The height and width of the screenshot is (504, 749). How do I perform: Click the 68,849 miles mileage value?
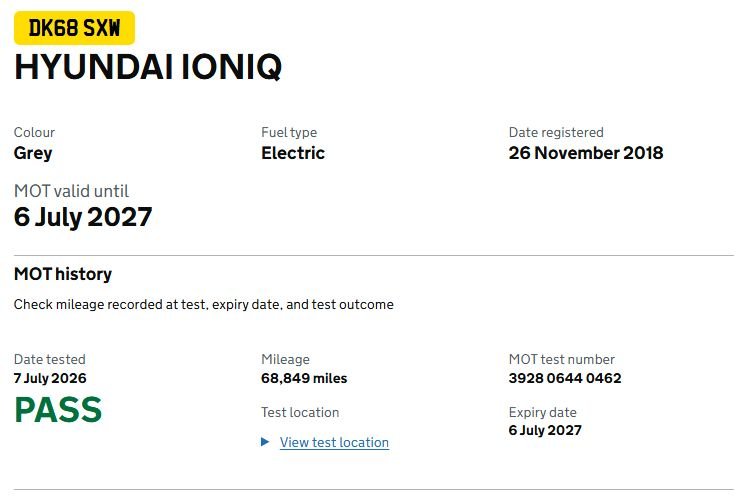(x=304, y=378)
